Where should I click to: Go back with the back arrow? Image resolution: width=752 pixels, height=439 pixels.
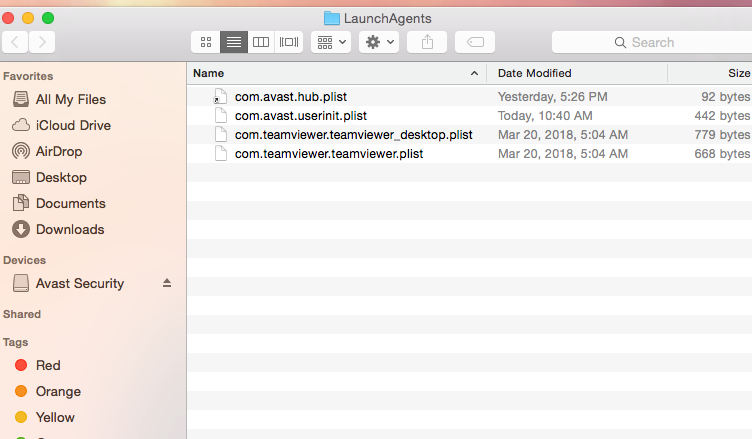15,42
